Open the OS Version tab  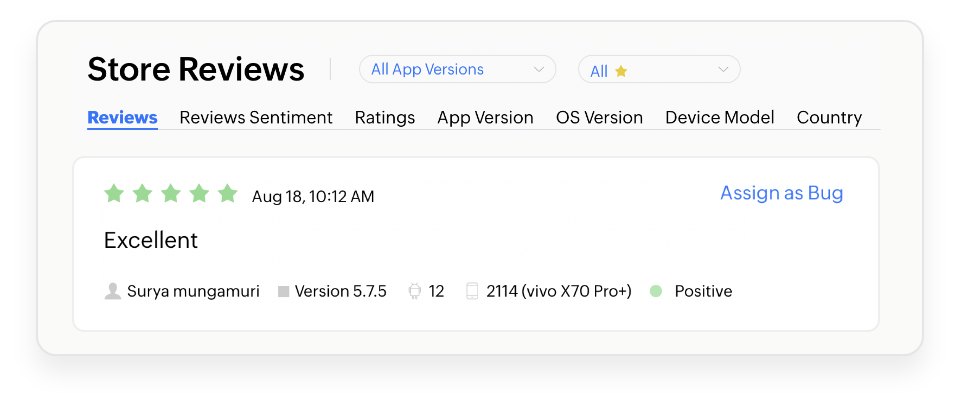click(x=599, y=118)
